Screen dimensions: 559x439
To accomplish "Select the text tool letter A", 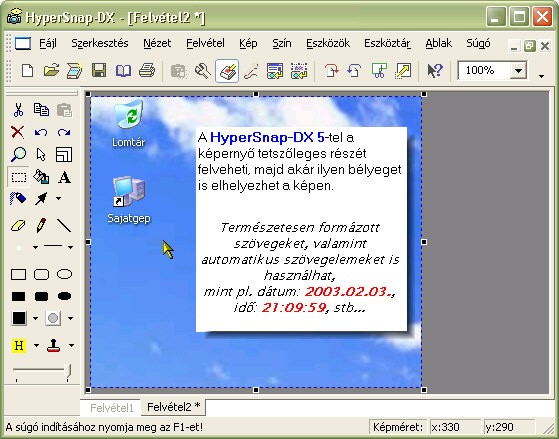I will 65,177.
